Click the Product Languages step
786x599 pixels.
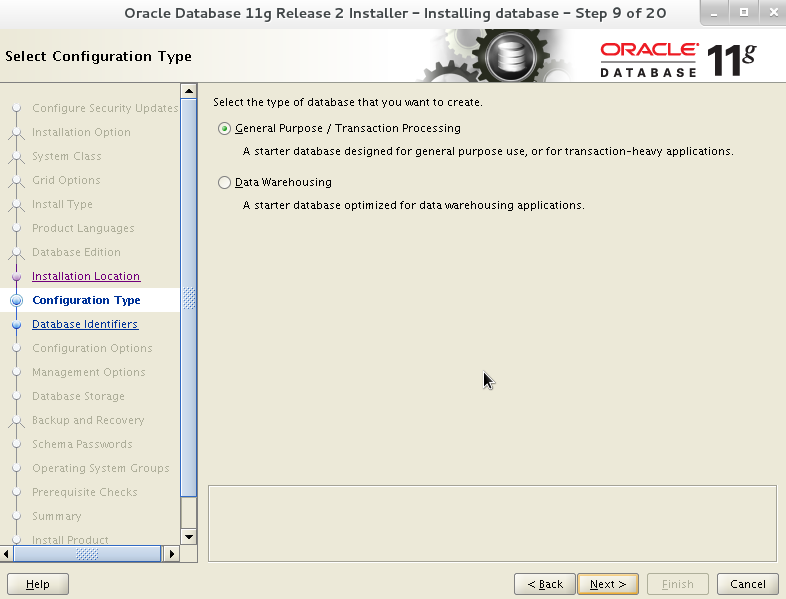[83, 229]
